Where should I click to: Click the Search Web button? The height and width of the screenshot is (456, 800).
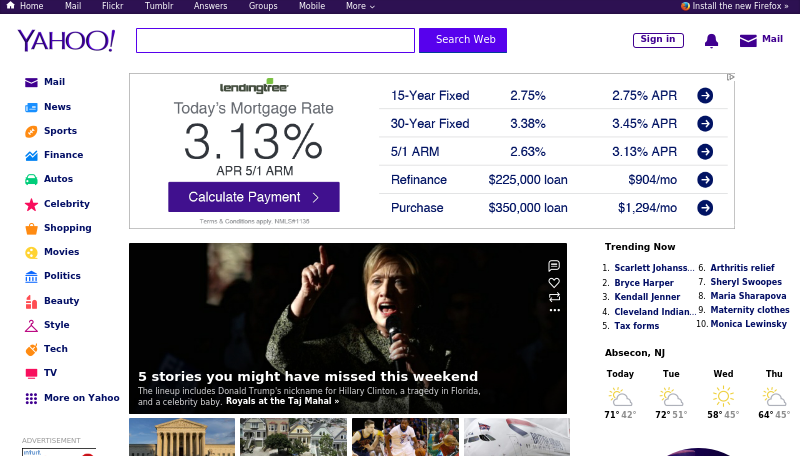[463, 40]
